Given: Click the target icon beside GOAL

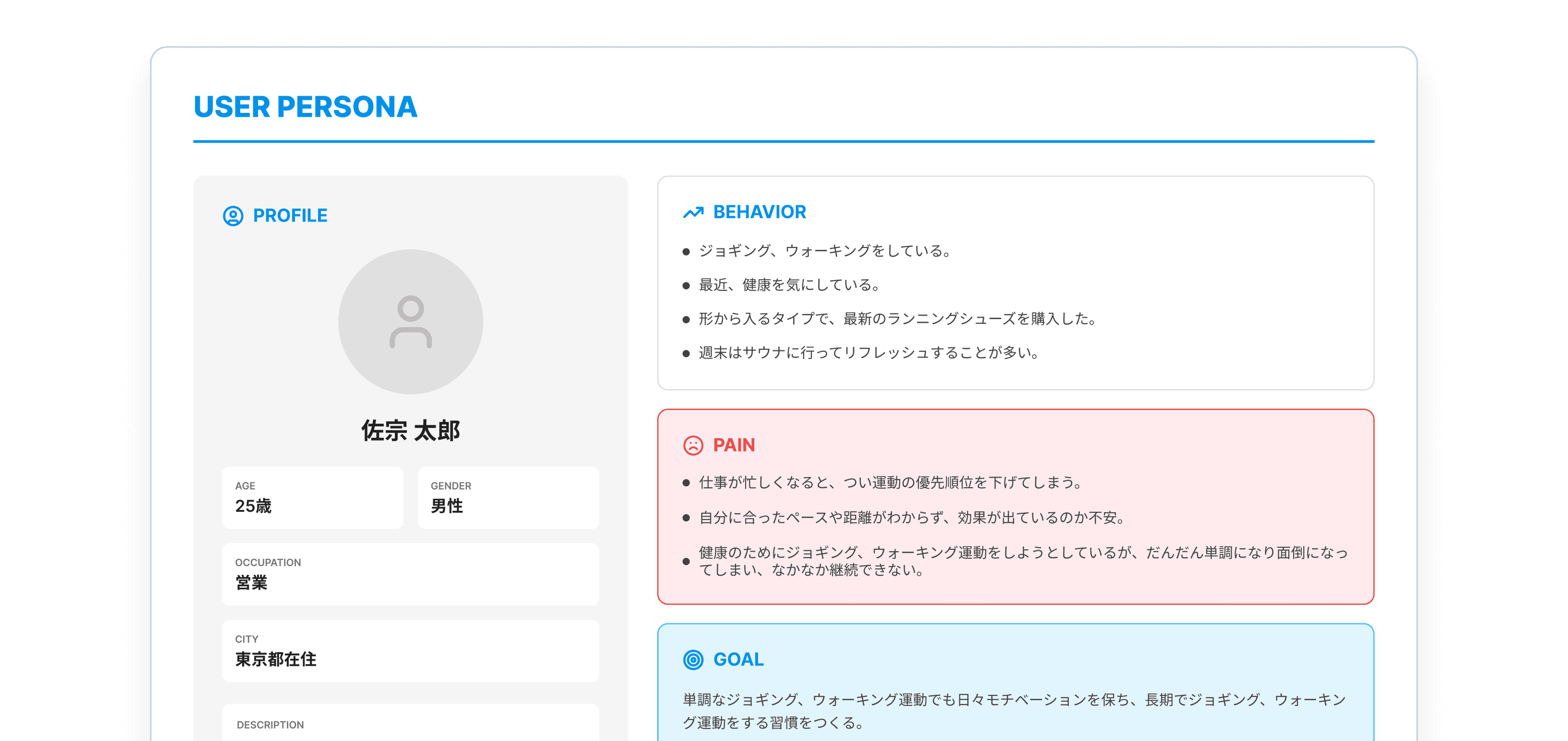Looking at the screenshot, I should 693,659.
